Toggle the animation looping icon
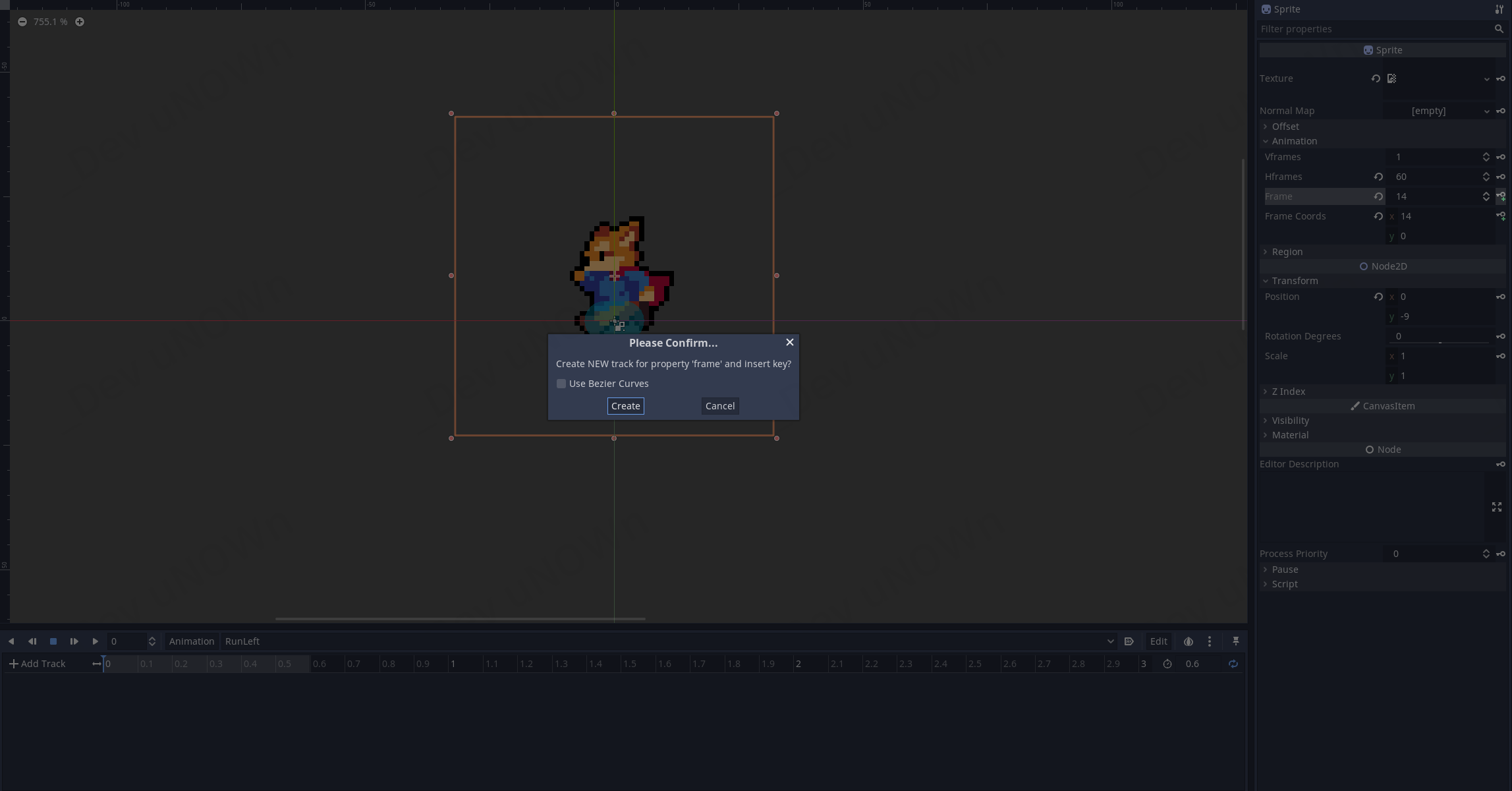The height and width of the screenshot is (791, 1512). tap(1233, 664)
